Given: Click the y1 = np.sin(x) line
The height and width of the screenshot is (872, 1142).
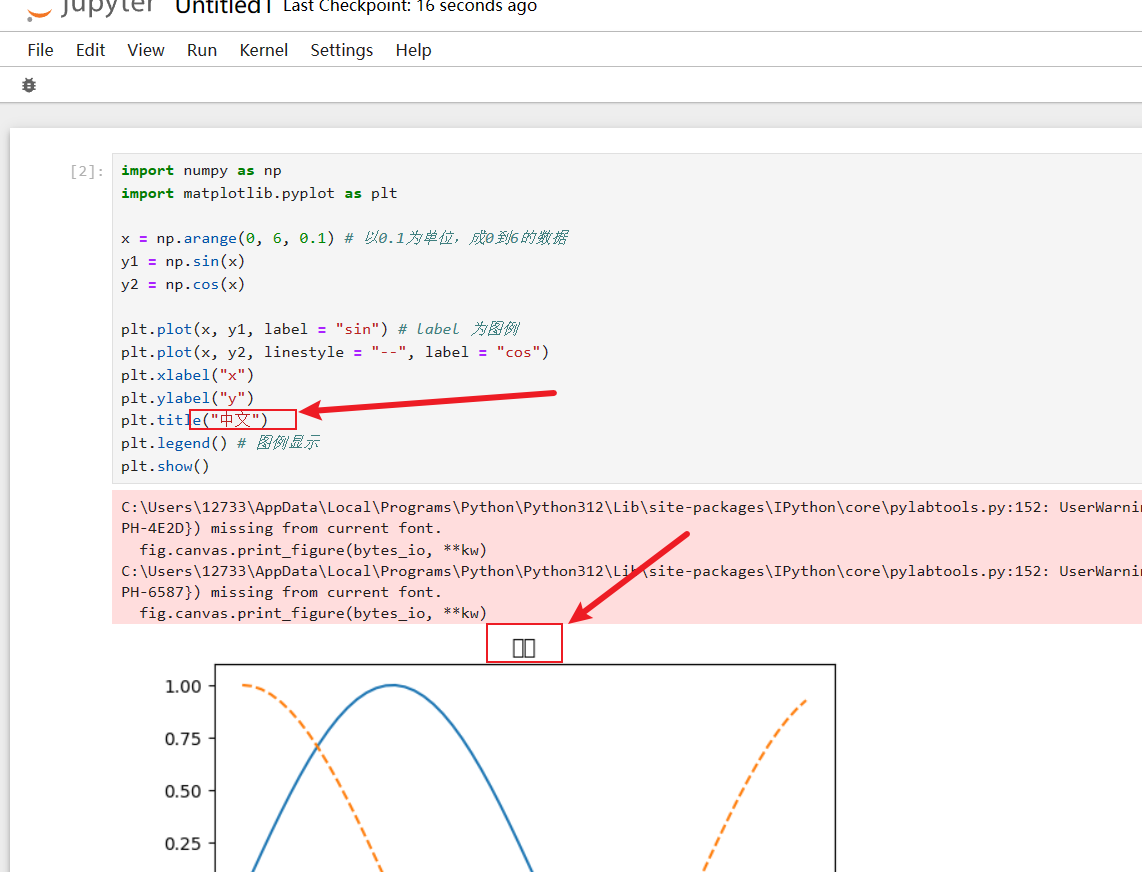Looking at the screenshot, I should tap(183, 262).
